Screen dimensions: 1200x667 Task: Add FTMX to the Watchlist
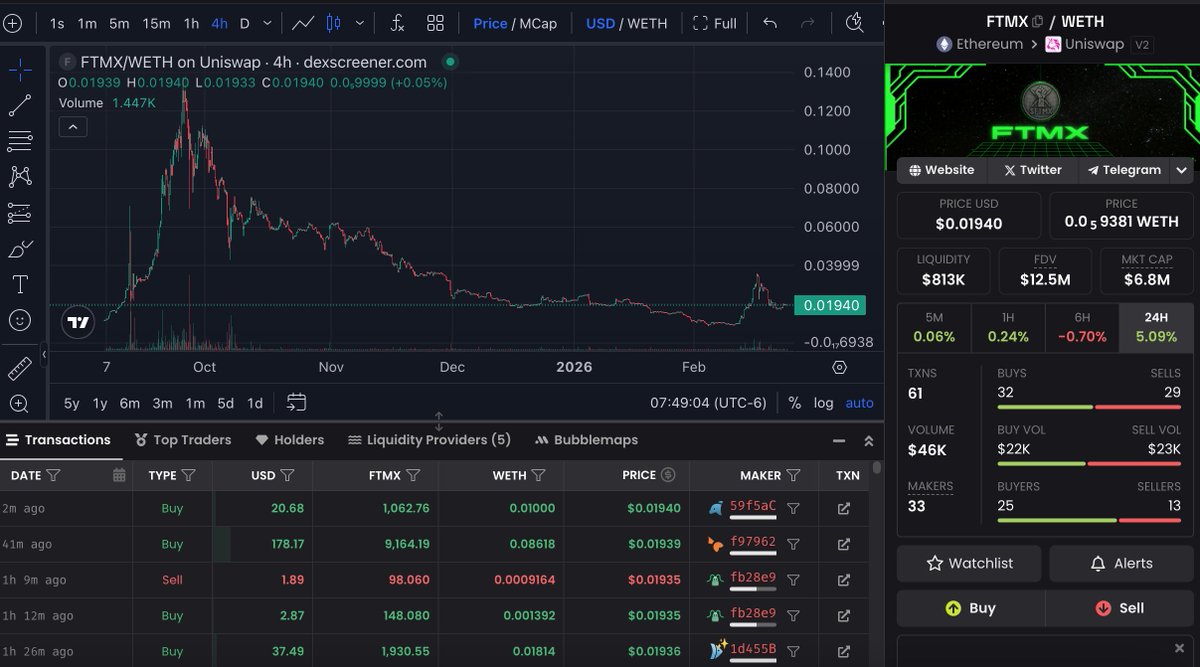(968, 563)
